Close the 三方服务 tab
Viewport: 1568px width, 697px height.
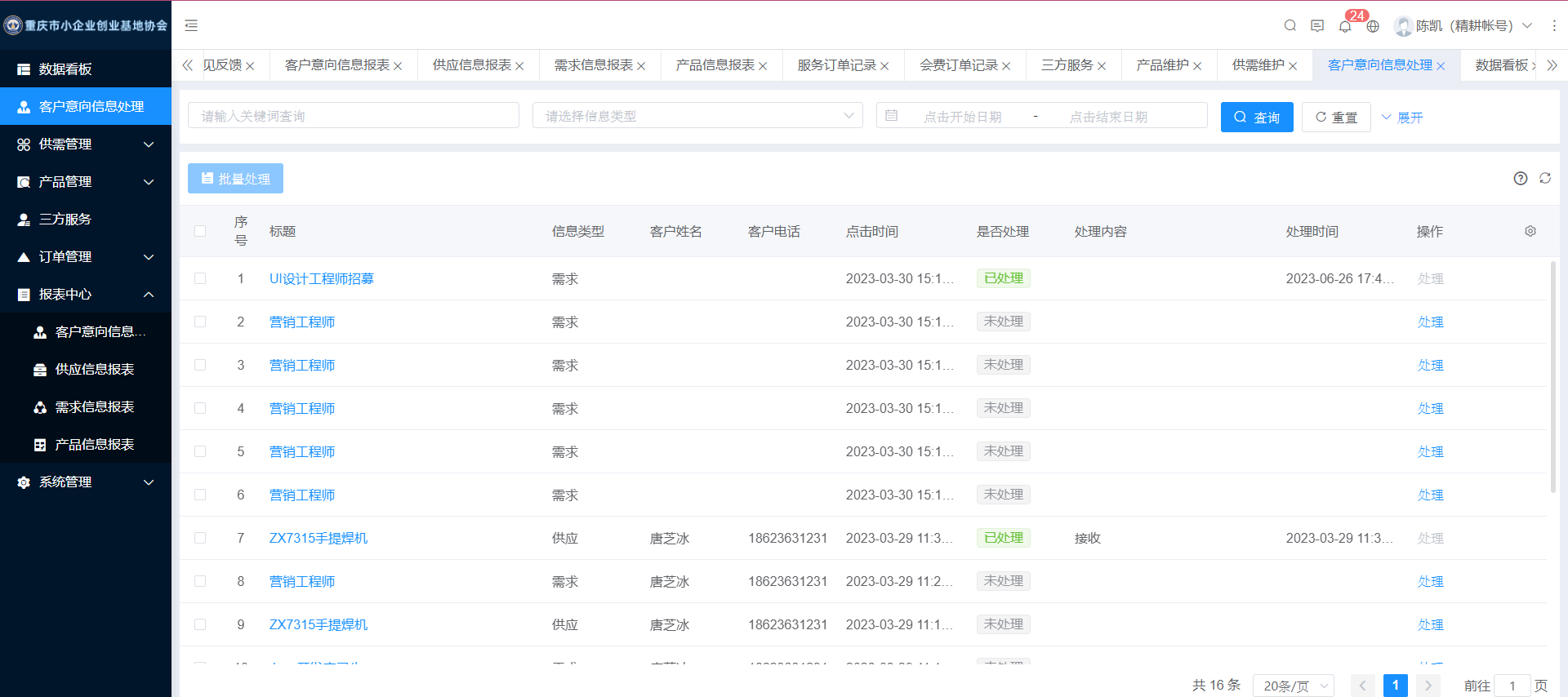(1102, 66)
